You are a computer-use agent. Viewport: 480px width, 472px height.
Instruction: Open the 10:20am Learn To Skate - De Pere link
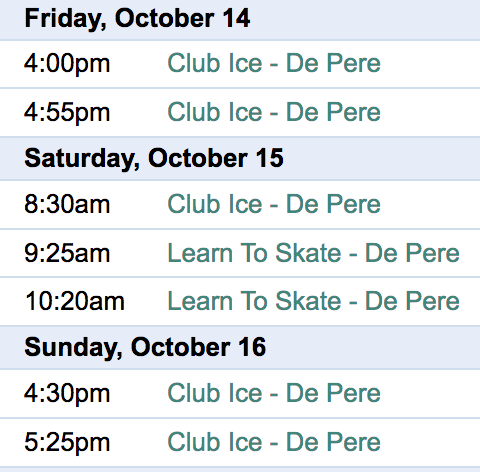(313, 301)
